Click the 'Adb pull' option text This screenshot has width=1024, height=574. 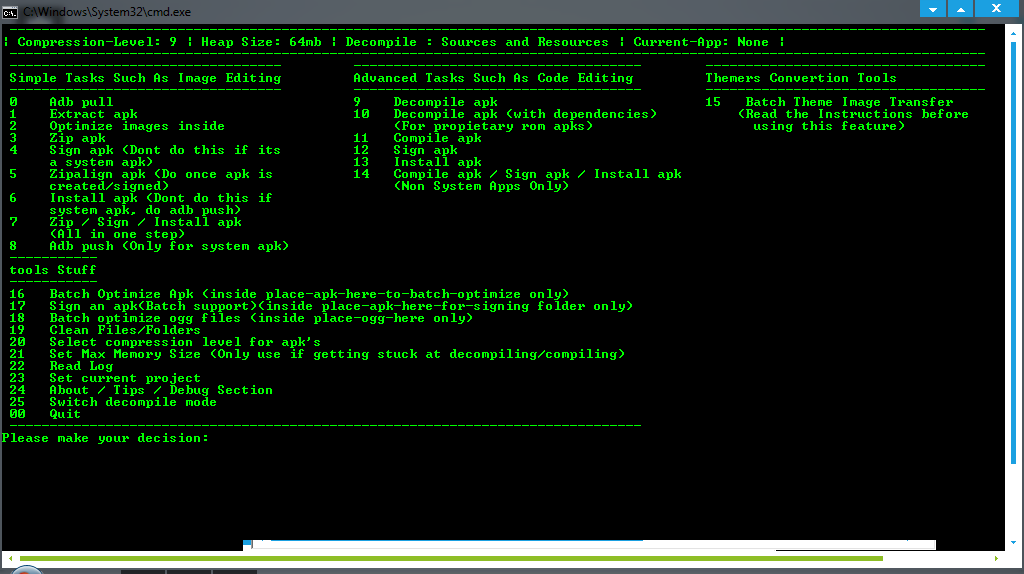click(x=81, y=102)
